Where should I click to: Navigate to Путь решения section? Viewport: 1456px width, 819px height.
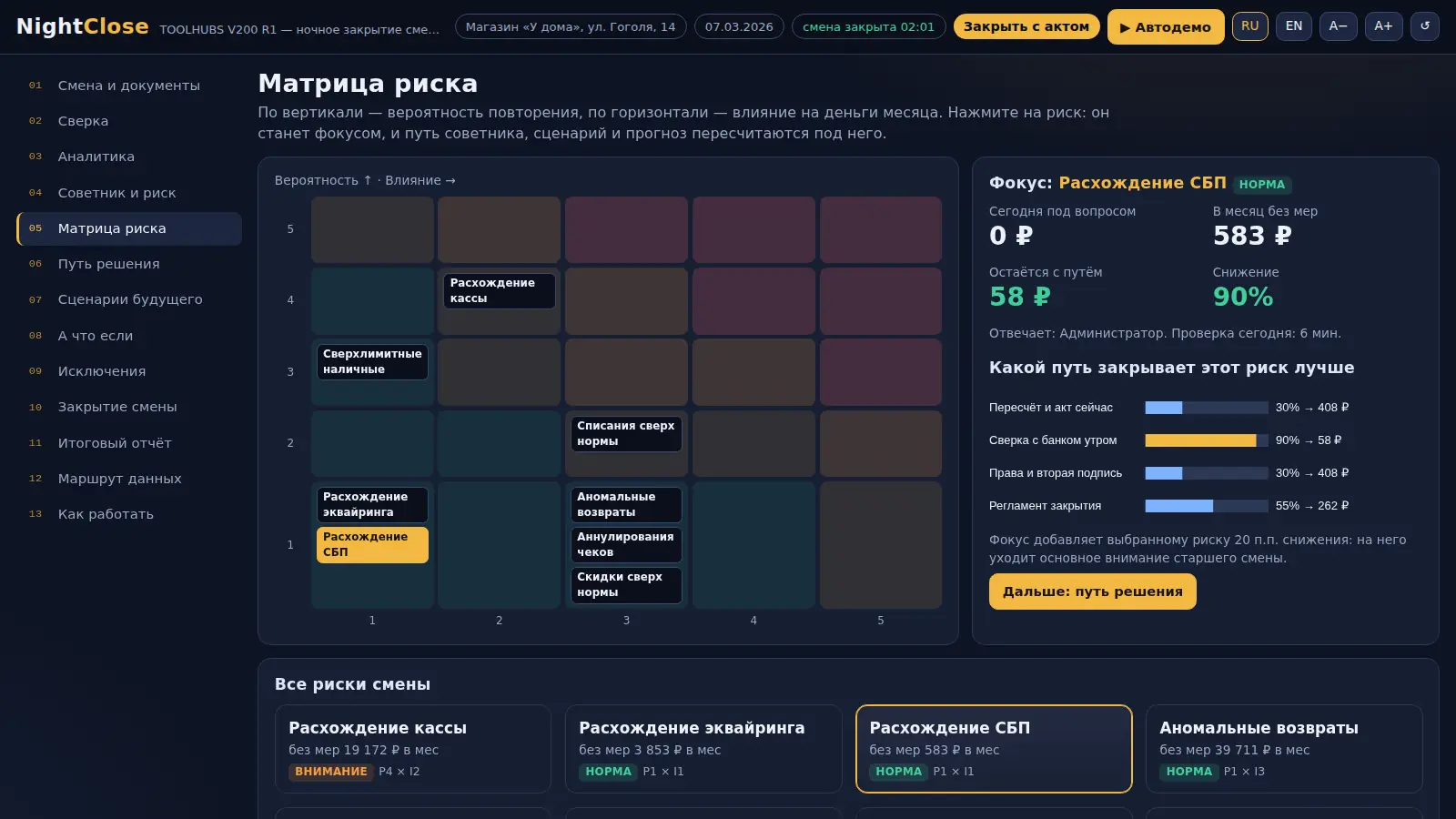click(x=129, y=264)
